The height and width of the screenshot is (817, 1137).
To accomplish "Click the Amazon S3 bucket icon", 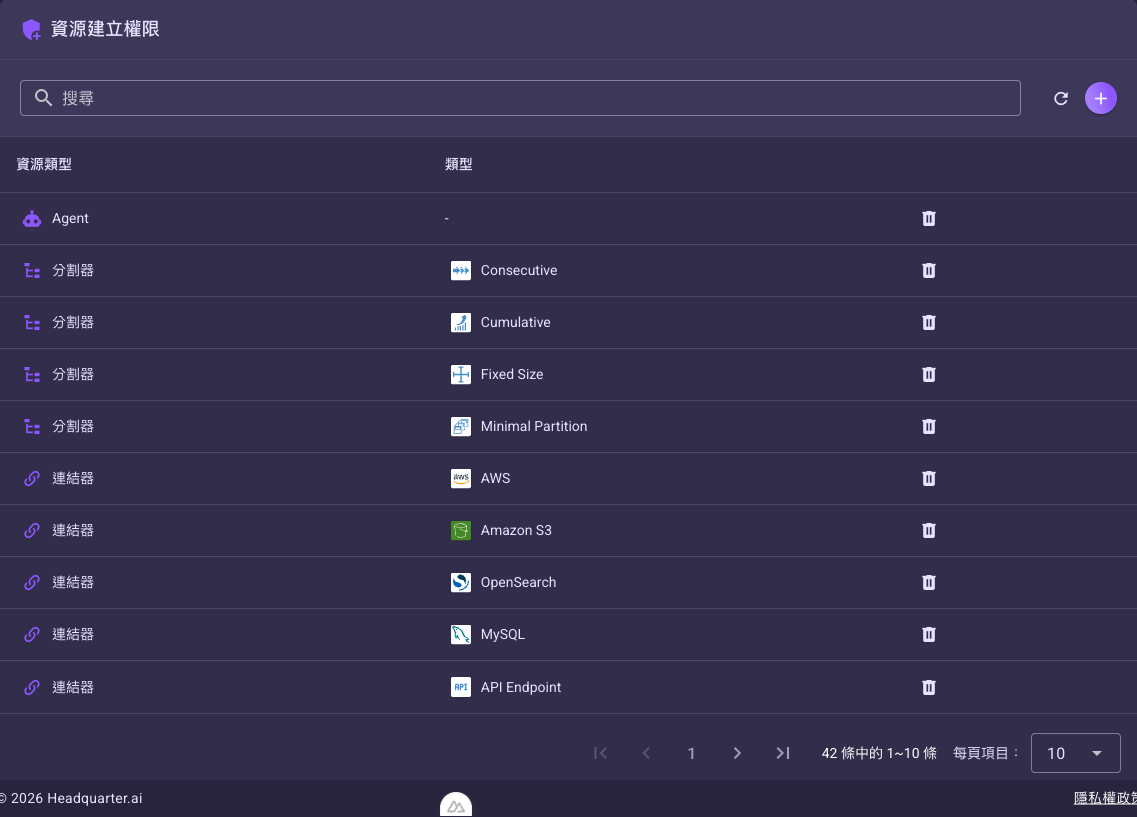I will tap(460, 531).
